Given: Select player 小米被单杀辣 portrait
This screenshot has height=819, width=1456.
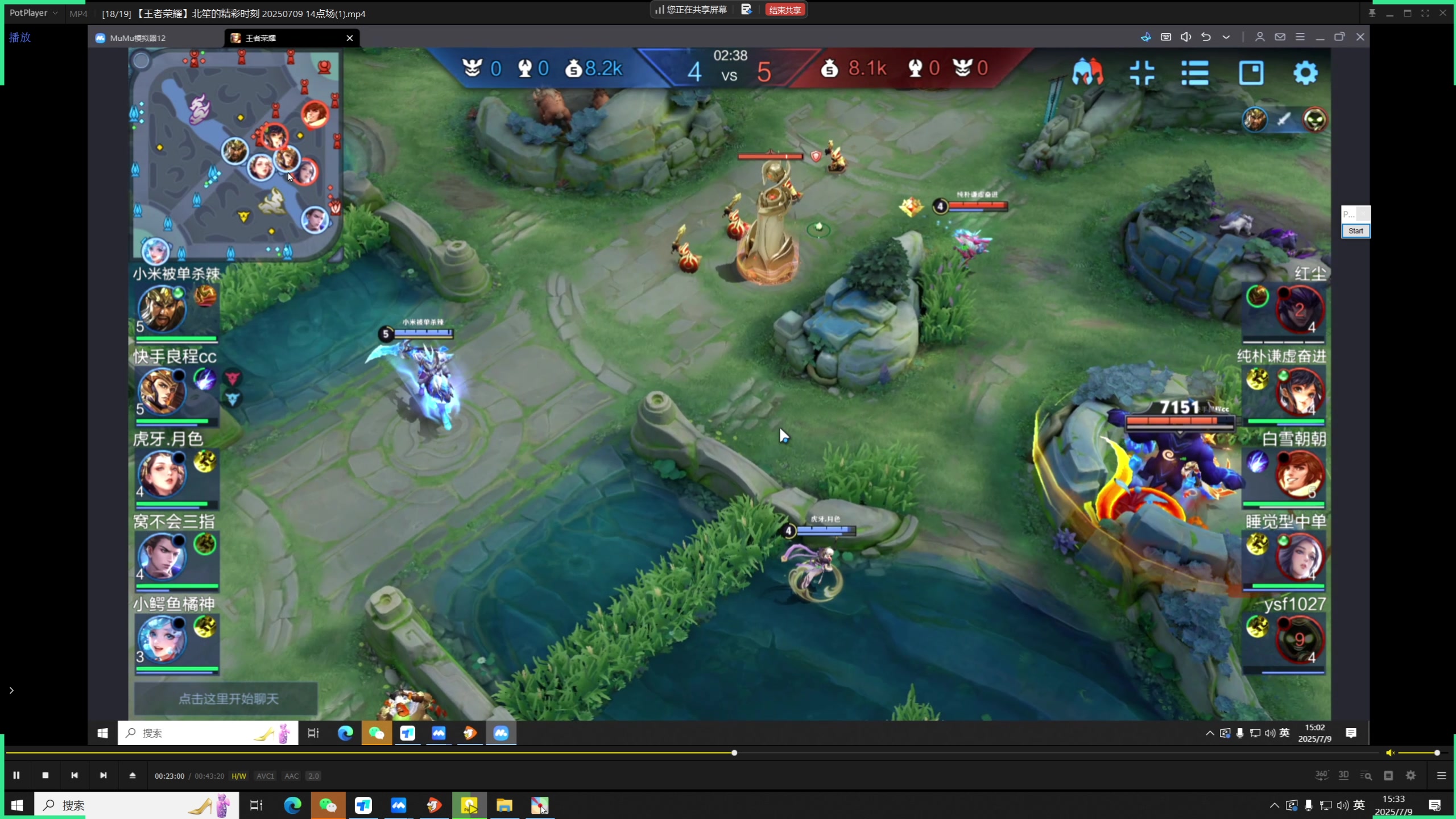Looking at the screenshot, I should [162, 309].
